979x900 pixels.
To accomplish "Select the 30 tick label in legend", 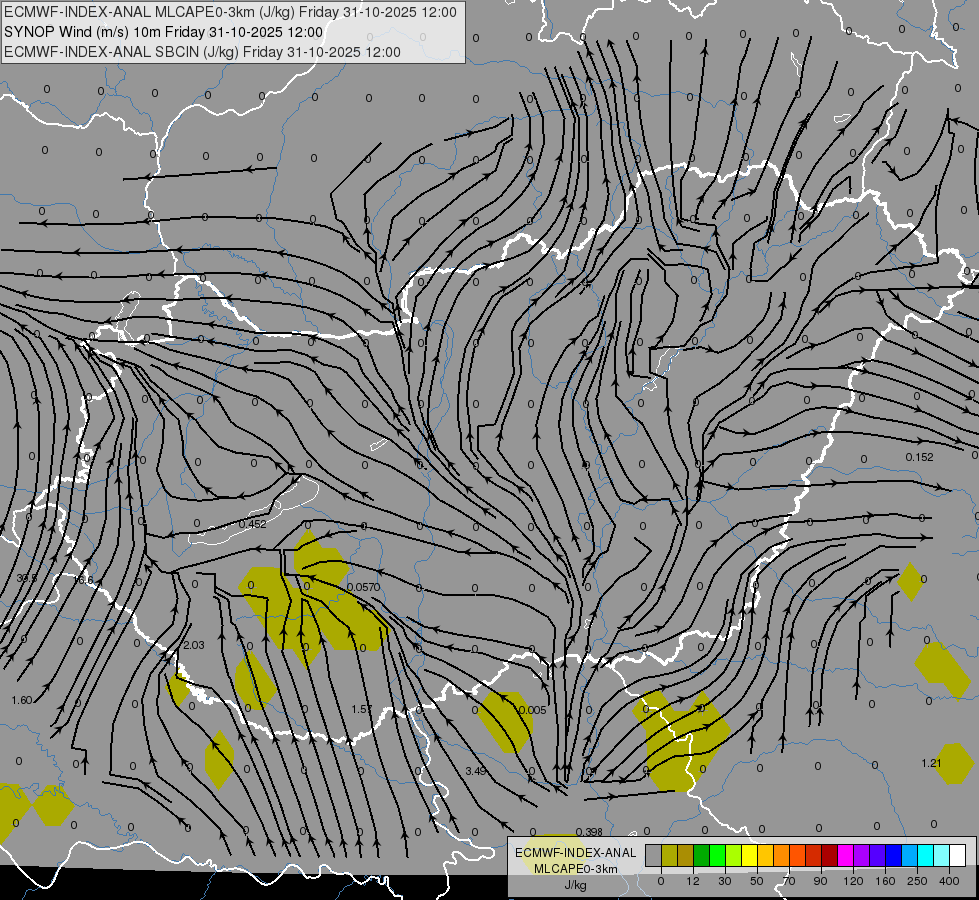I will click(725, 881).
